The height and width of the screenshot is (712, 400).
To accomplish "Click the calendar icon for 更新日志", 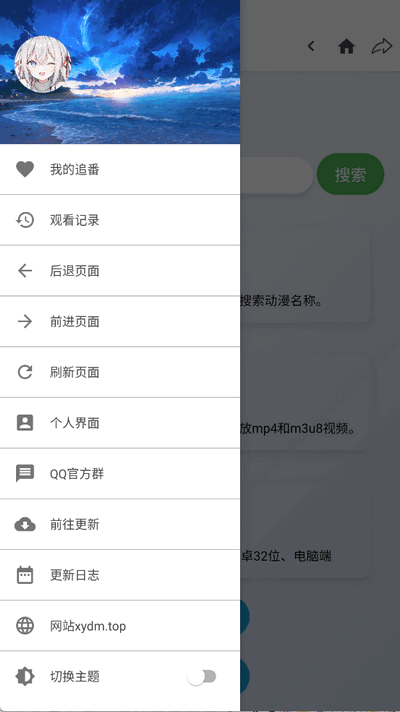I will pyautogui.click(x=25, y=575).
